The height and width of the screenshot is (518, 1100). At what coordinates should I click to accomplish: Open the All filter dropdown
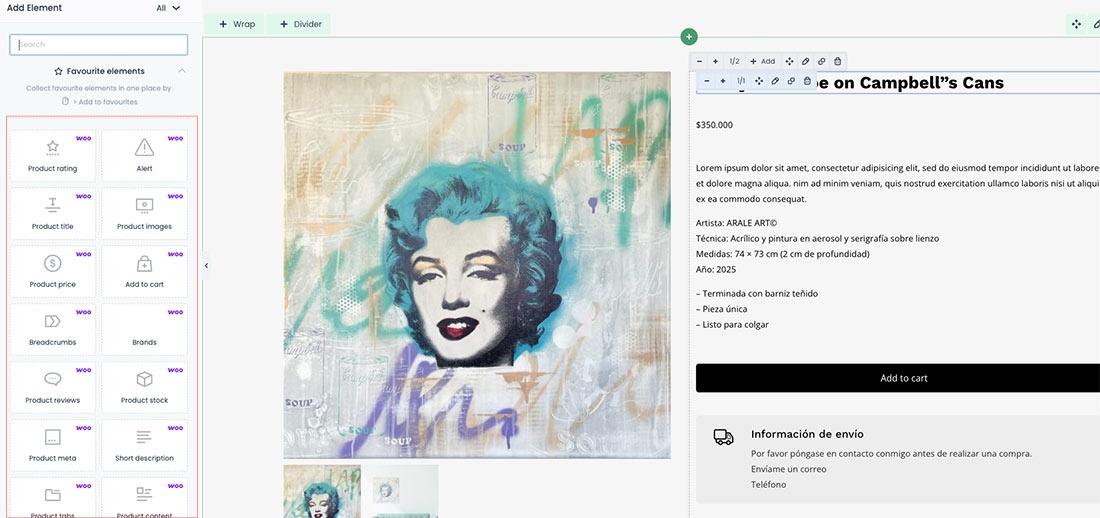168,8
